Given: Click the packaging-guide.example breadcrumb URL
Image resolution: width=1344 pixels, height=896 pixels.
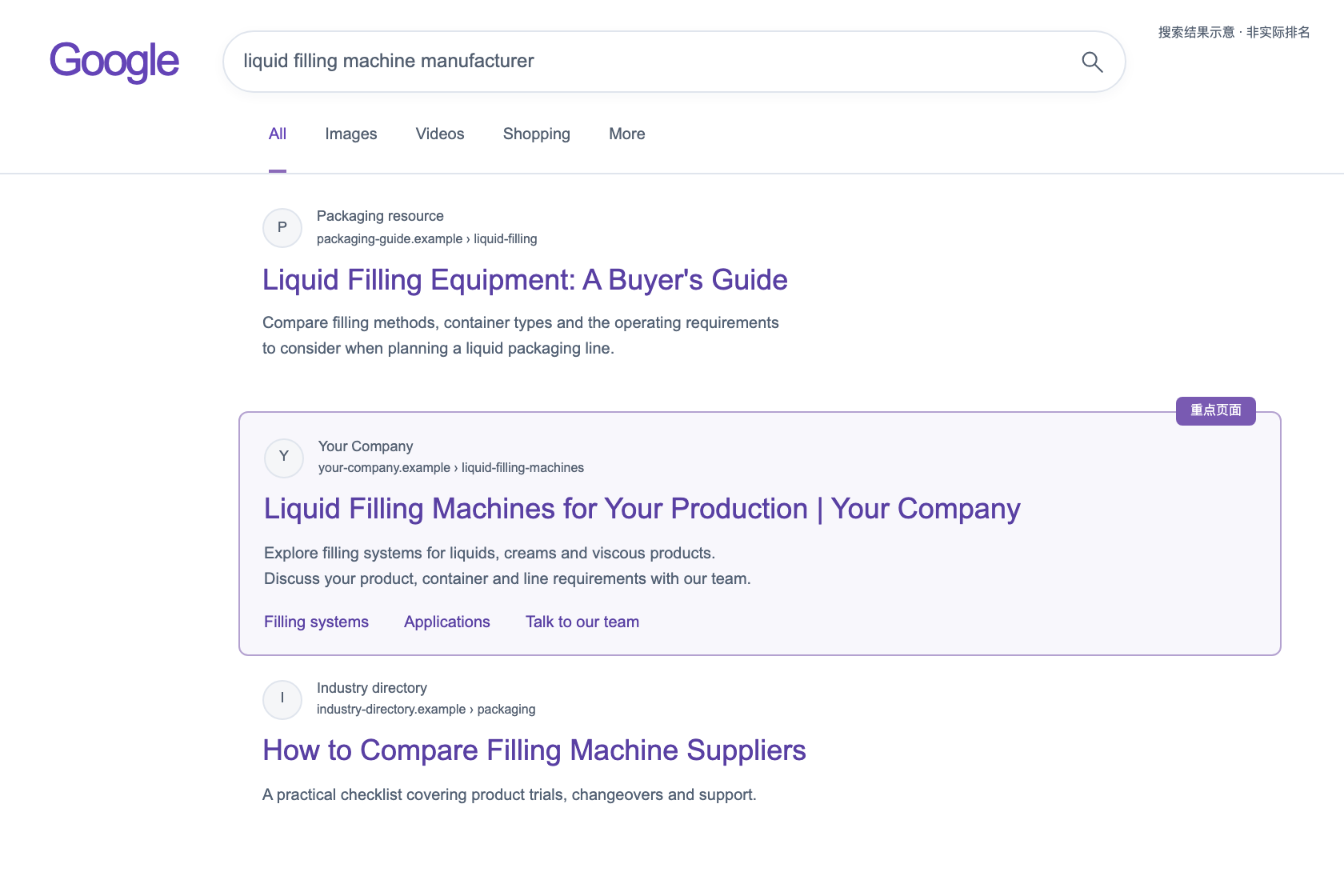Looking at the screenshot, I should click(x=427, y=238).
